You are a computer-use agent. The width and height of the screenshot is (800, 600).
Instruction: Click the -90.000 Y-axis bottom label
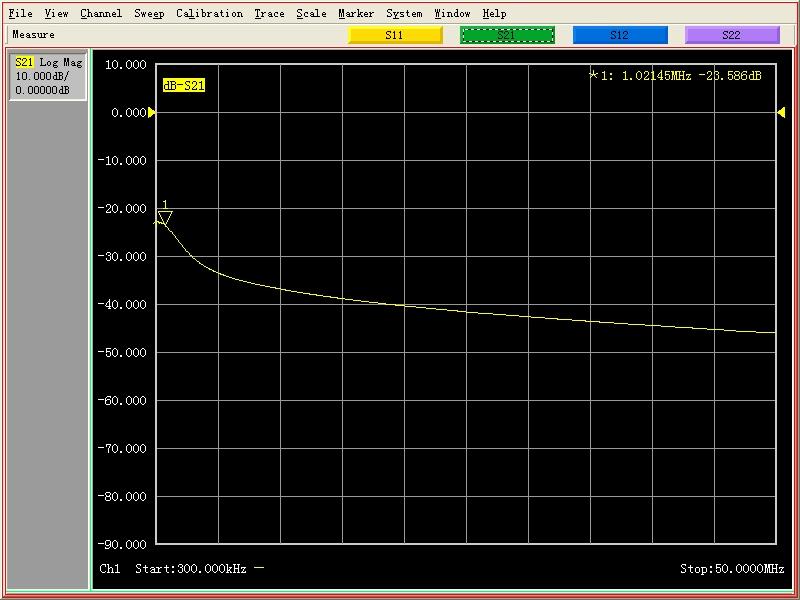[122, 544]
